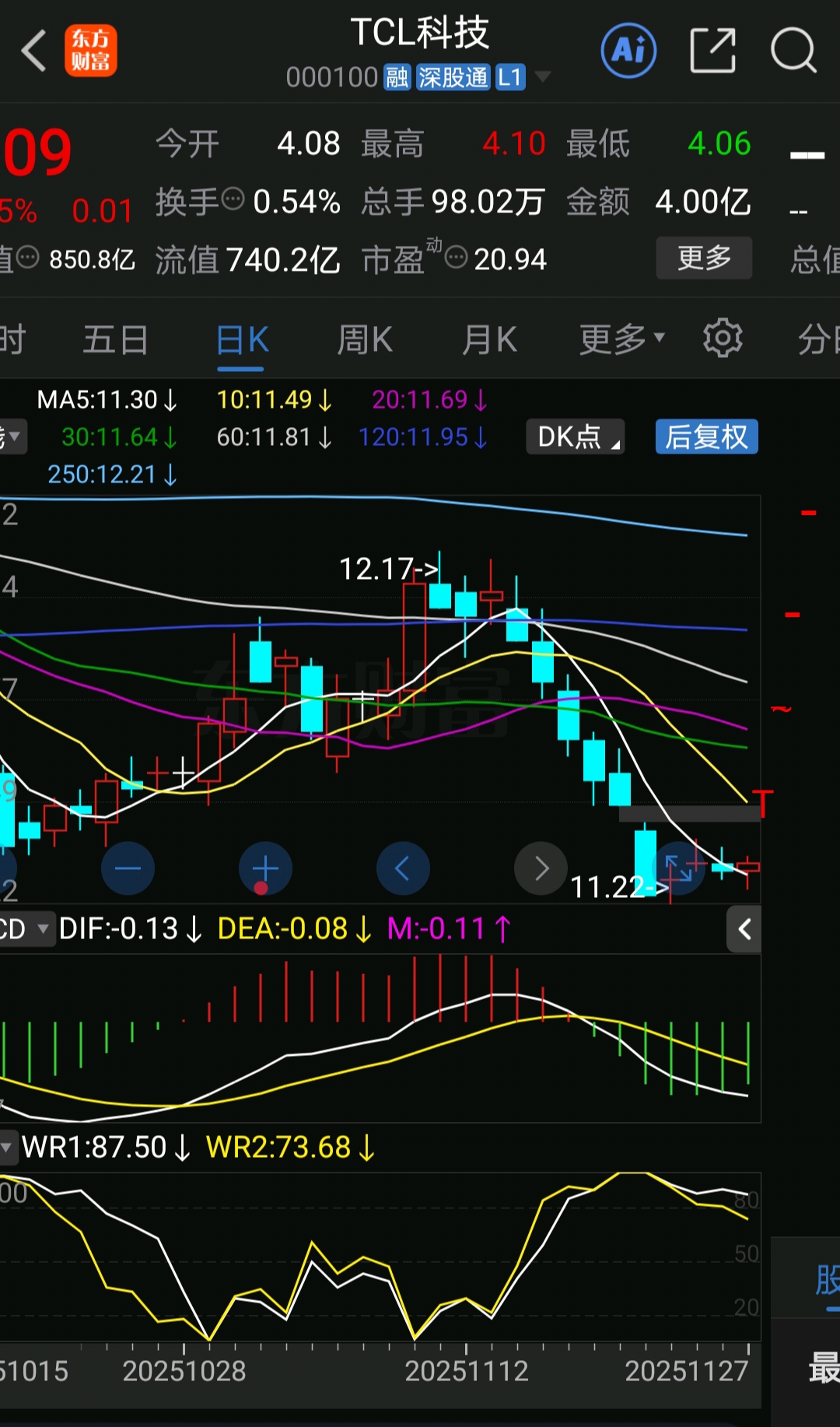Tap DIF:-0.13 MACD value
The image size is (840, 1427).
pos(131,928)
